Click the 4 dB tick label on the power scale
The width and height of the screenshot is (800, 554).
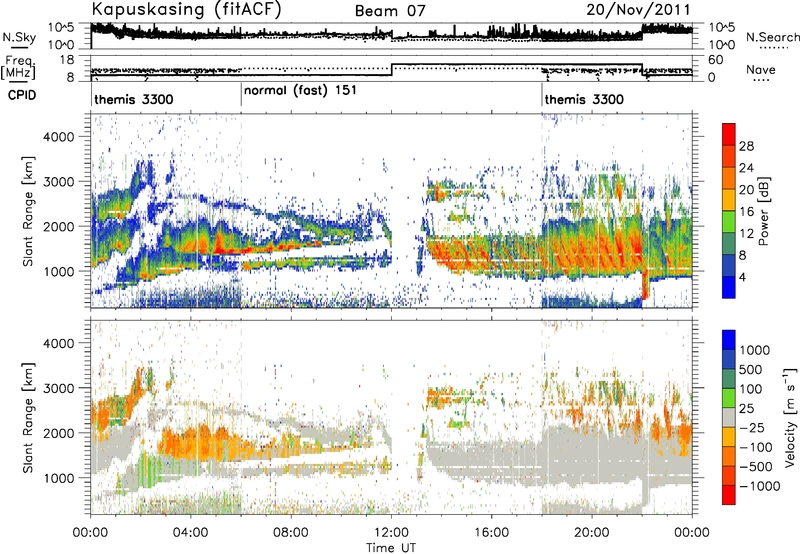(x=742, y=278)
